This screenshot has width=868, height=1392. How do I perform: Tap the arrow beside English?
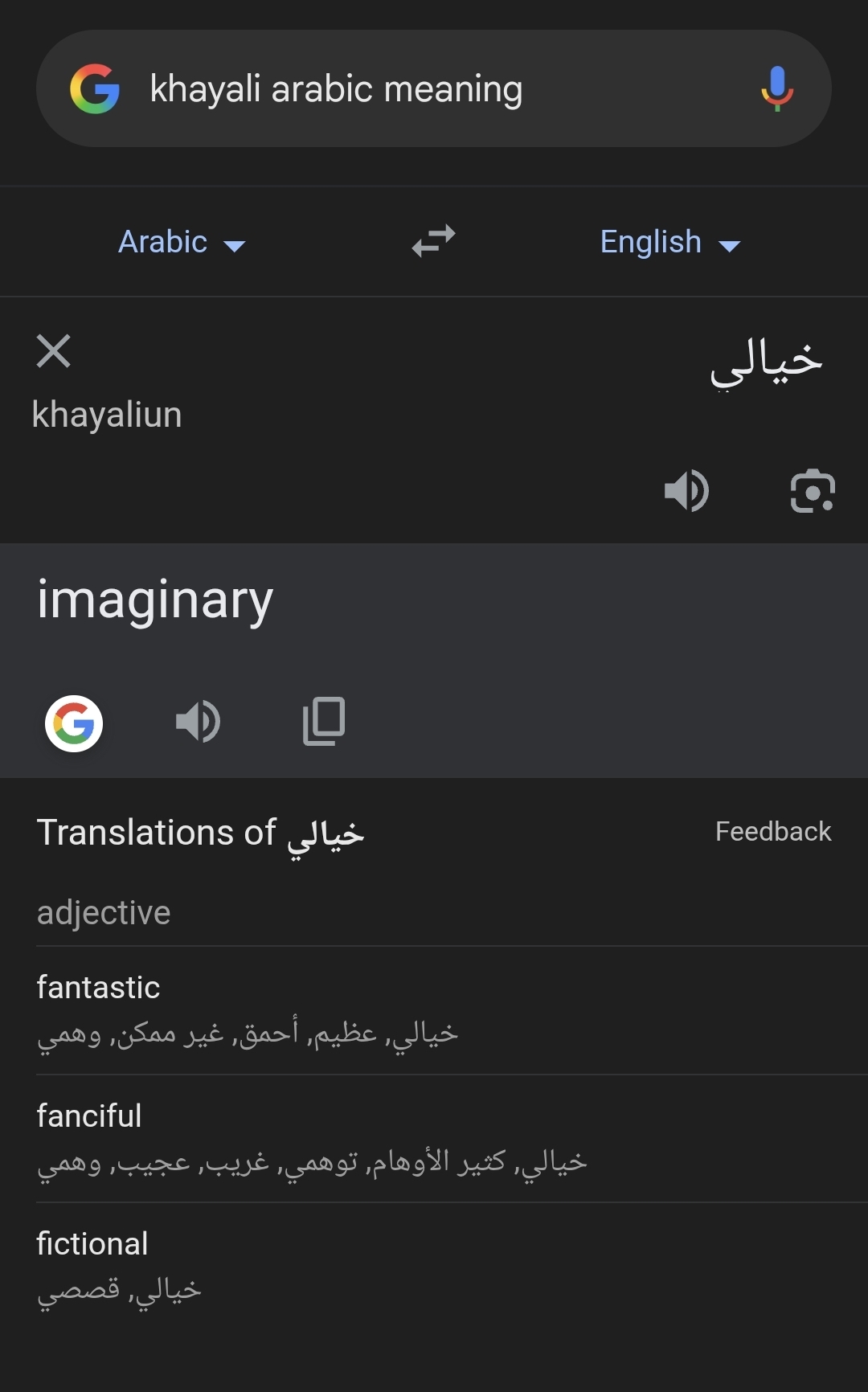(729, 246)
